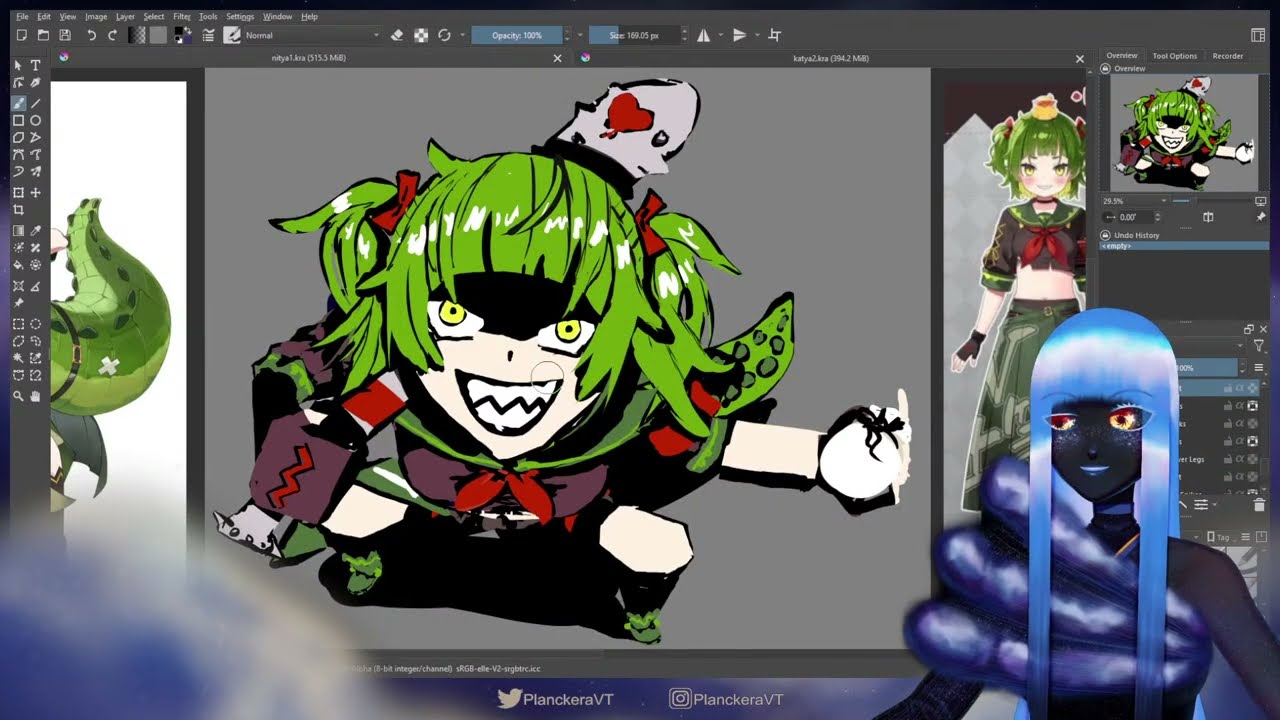This screenshot has height=720, width=1280.
Task: Open the File menu
Action: coord(22,17)
